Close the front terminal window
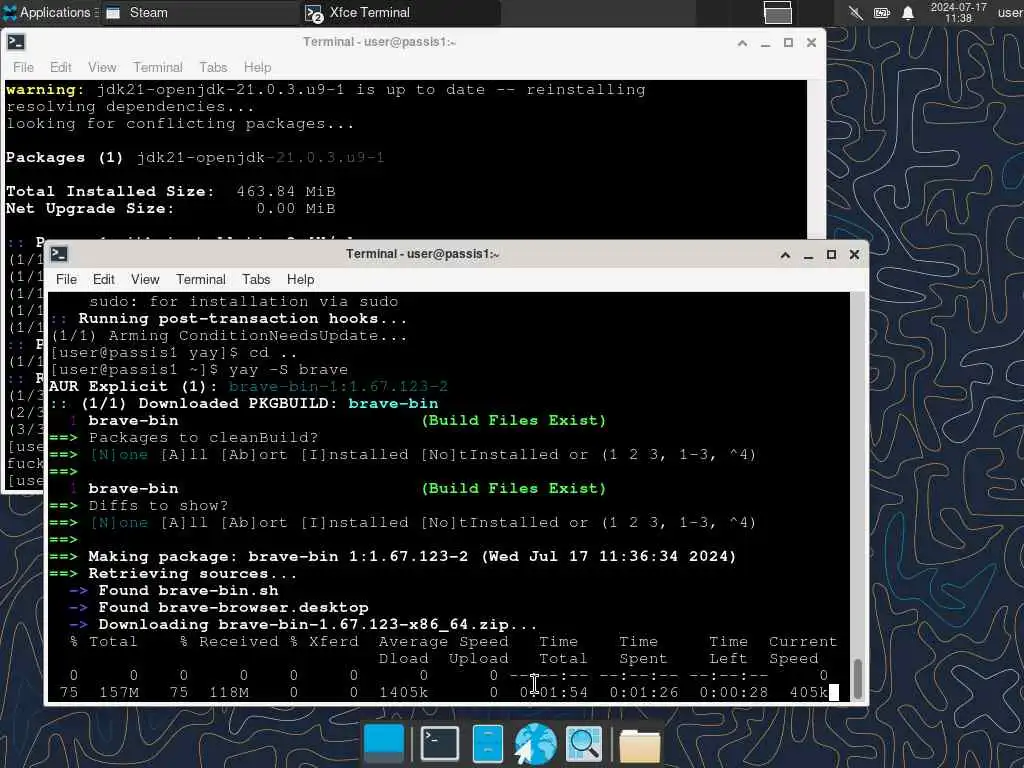Viewport: 1024px width, 768px height. point(854,255)
